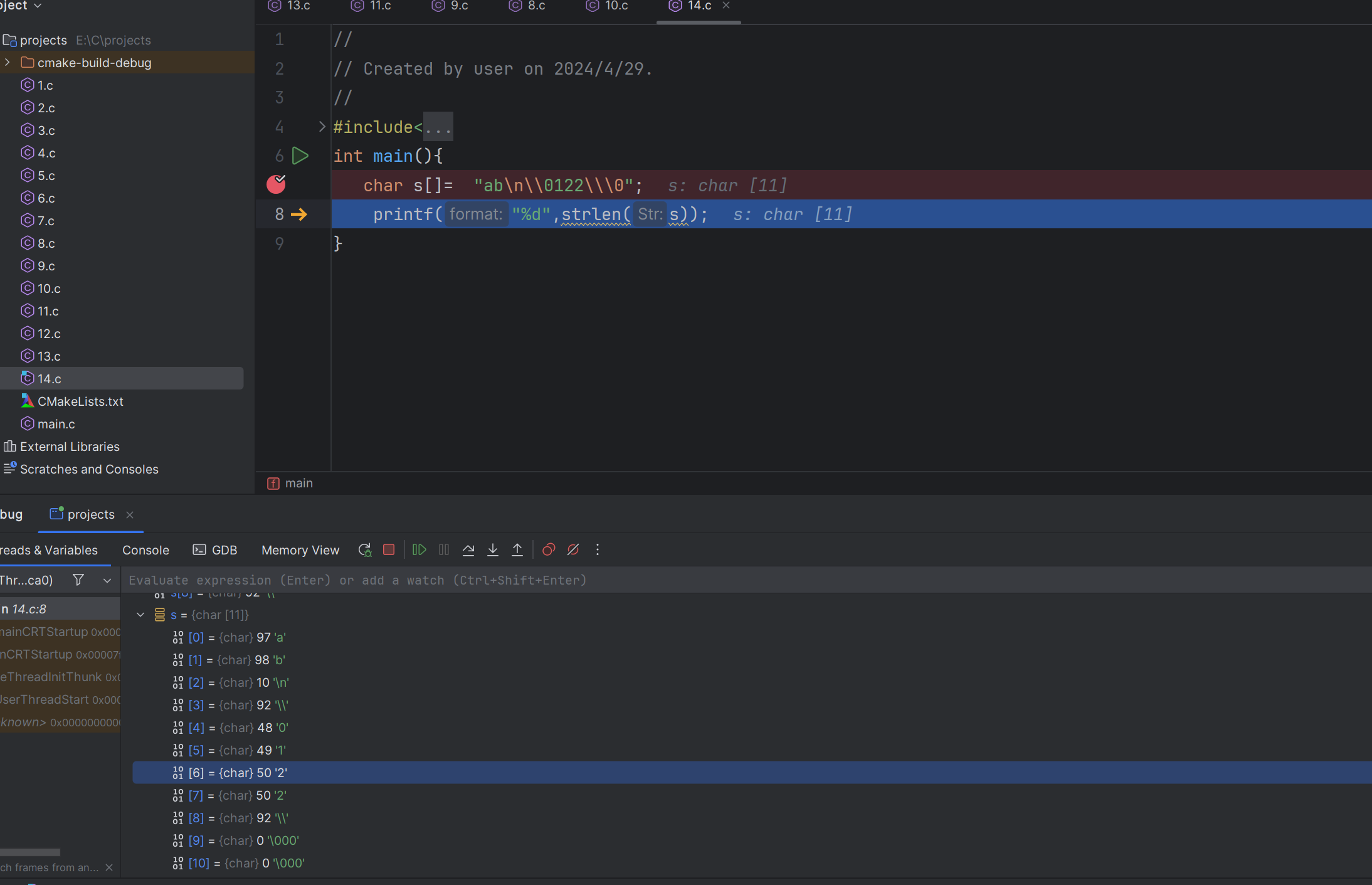The width and height of the screenshot is (1372, 885).
Task: Close the projects debug session tab
Action: pyautogui.click(x=130, y=515)
